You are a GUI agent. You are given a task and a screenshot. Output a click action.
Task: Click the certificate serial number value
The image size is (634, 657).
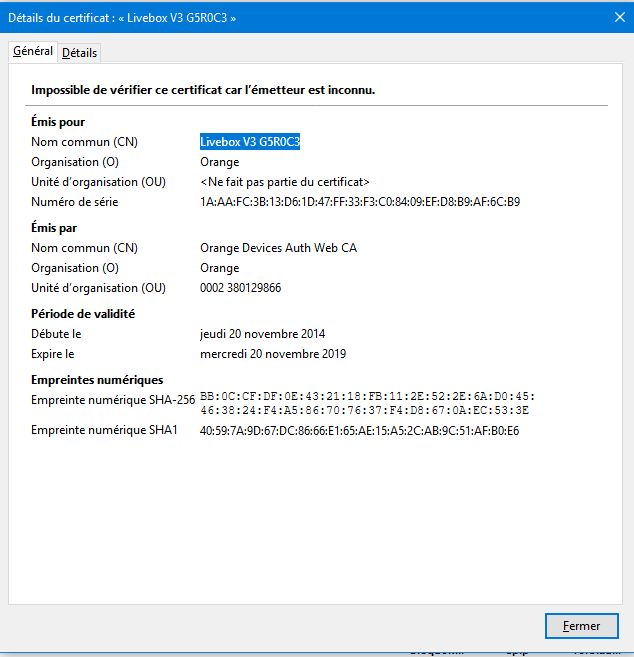tap(359, 202)
